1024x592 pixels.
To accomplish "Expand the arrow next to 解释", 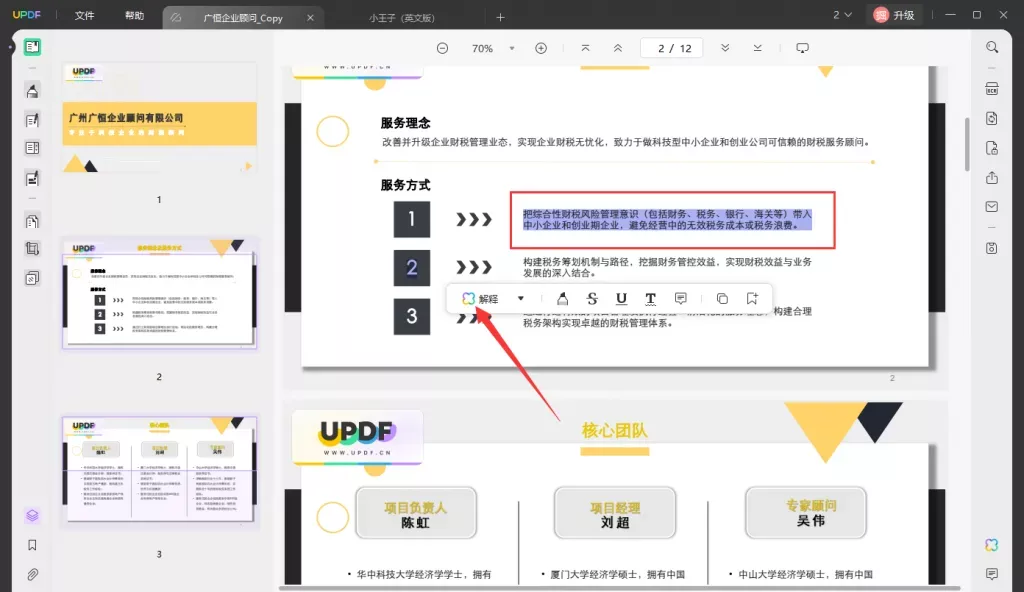I will click(520, 298).
